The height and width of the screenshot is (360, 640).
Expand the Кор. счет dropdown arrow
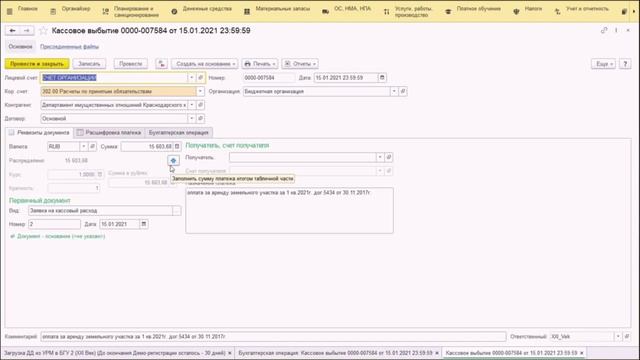[200, 91]
